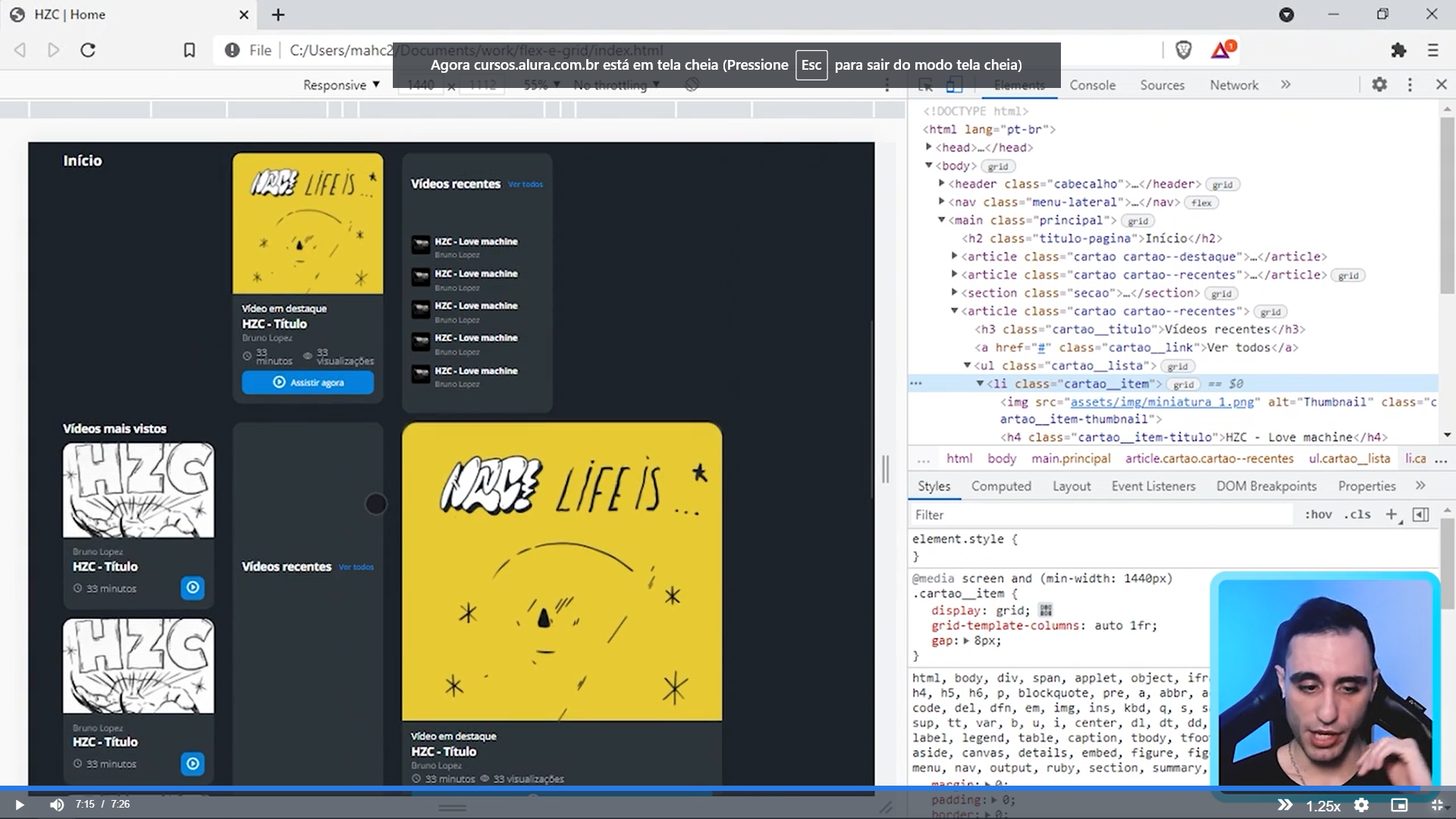Toggle visibility of head element
Screen dimensions: 1456x819
click(928, 147)
